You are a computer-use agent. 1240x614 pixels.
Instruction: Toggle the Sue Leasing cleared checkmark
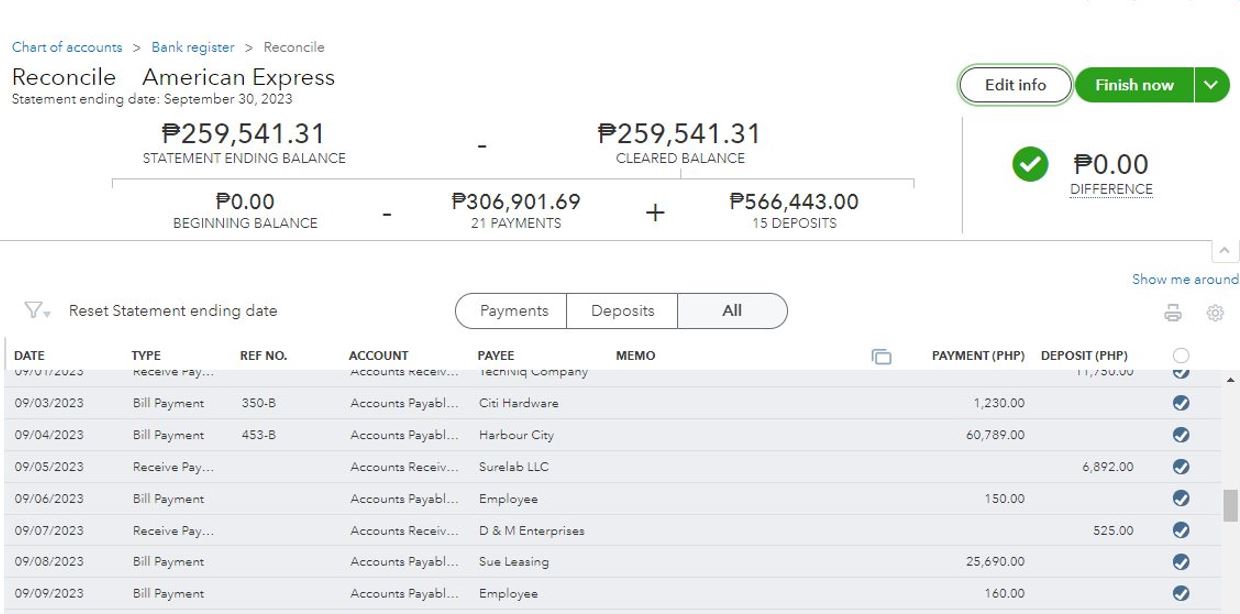coord(1181,562)
